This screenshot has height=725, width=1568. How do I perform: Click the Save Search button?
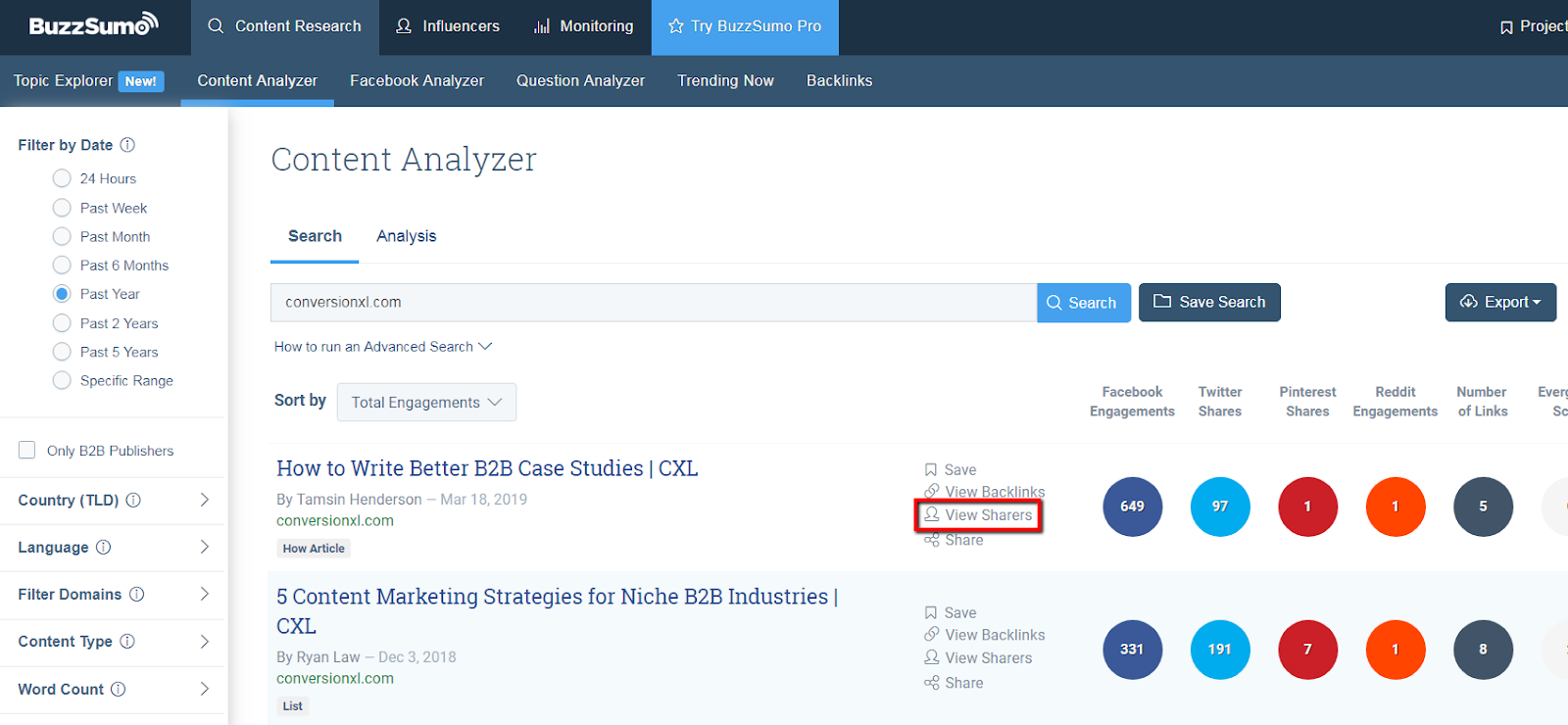click(x=1209, y=302)
